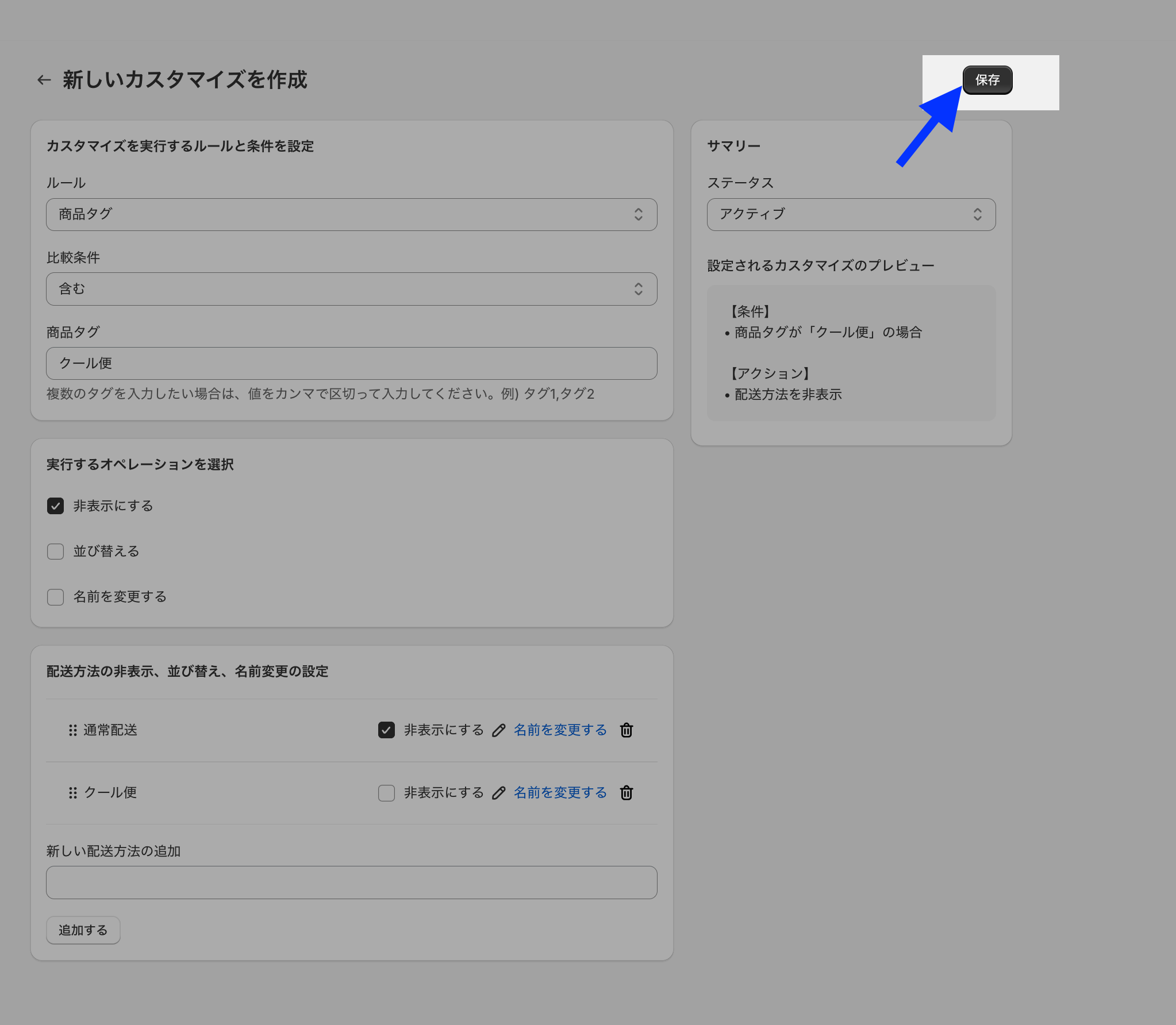The image size is (1176, 1025).
Task: Click the 追加する button
Action: click(83, 930)
